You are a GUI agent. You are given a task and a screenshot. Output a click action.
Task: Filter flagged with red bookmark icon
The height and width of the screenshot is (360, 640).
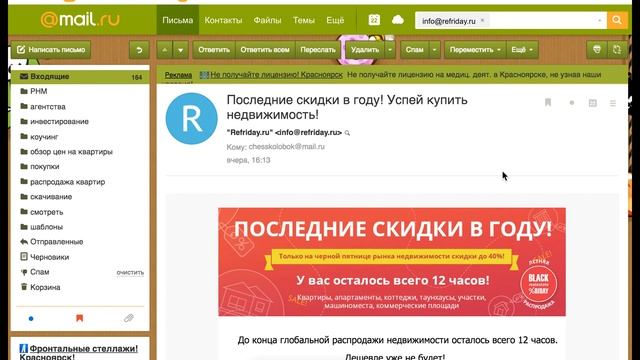pyautogui.click(x=80, y=318)
